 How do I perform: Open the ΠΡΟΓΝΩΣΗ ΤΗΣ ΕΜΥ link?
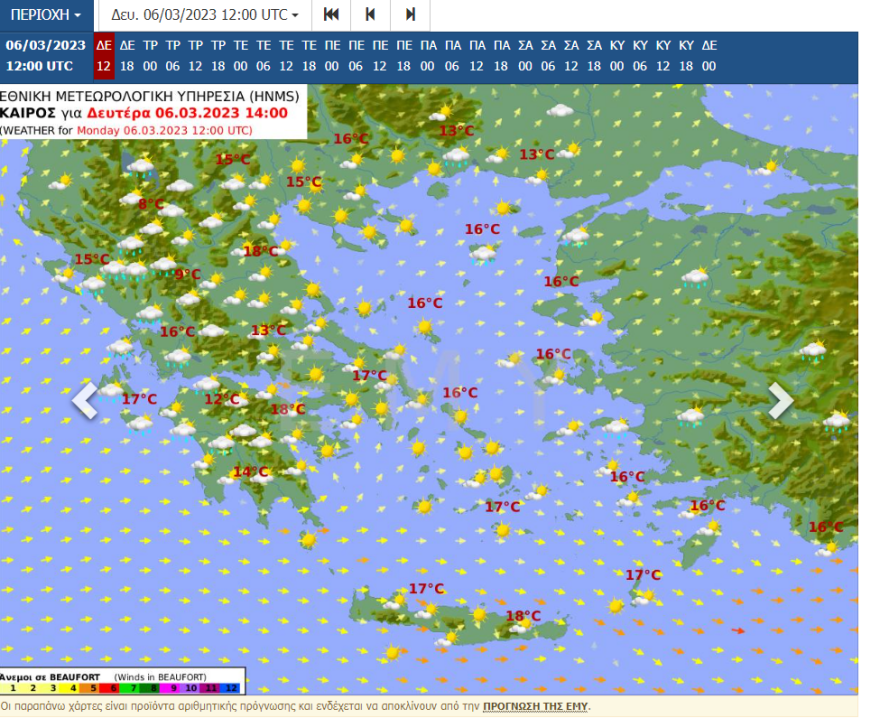click(x=535, y=706)
